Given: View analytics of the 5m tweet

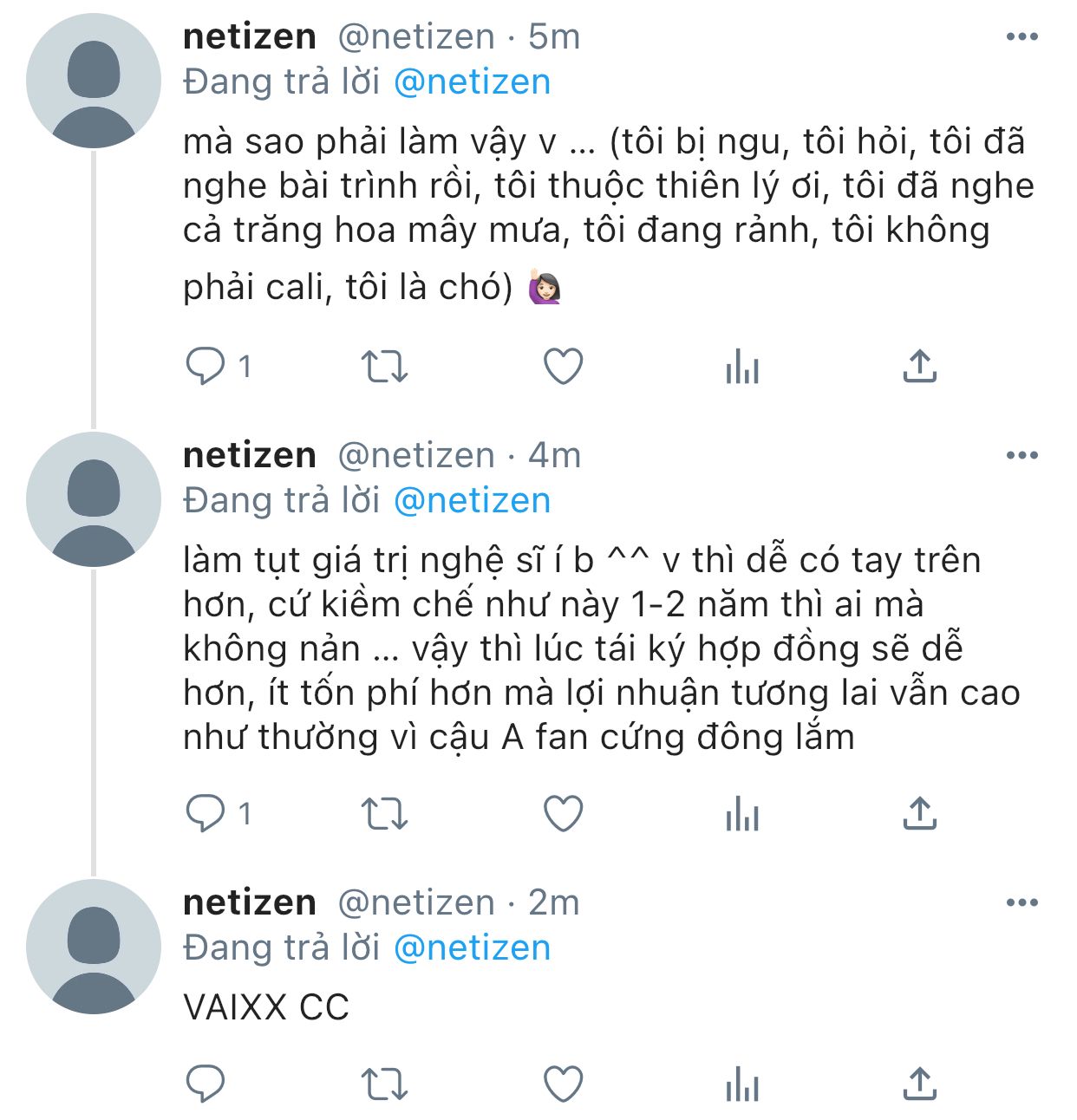Looking at the screenshot, I should [742, 367].
